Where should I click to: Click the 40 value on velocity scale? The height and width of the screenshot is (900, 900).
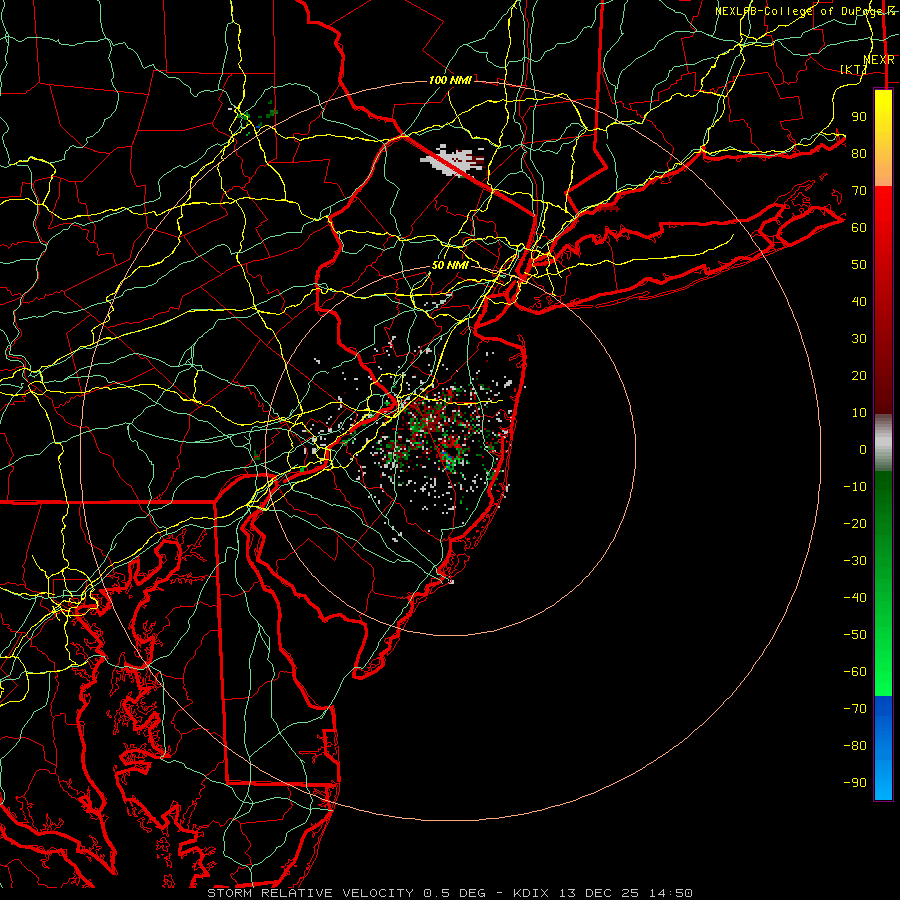pyautogui.click(x=859, y=301)
